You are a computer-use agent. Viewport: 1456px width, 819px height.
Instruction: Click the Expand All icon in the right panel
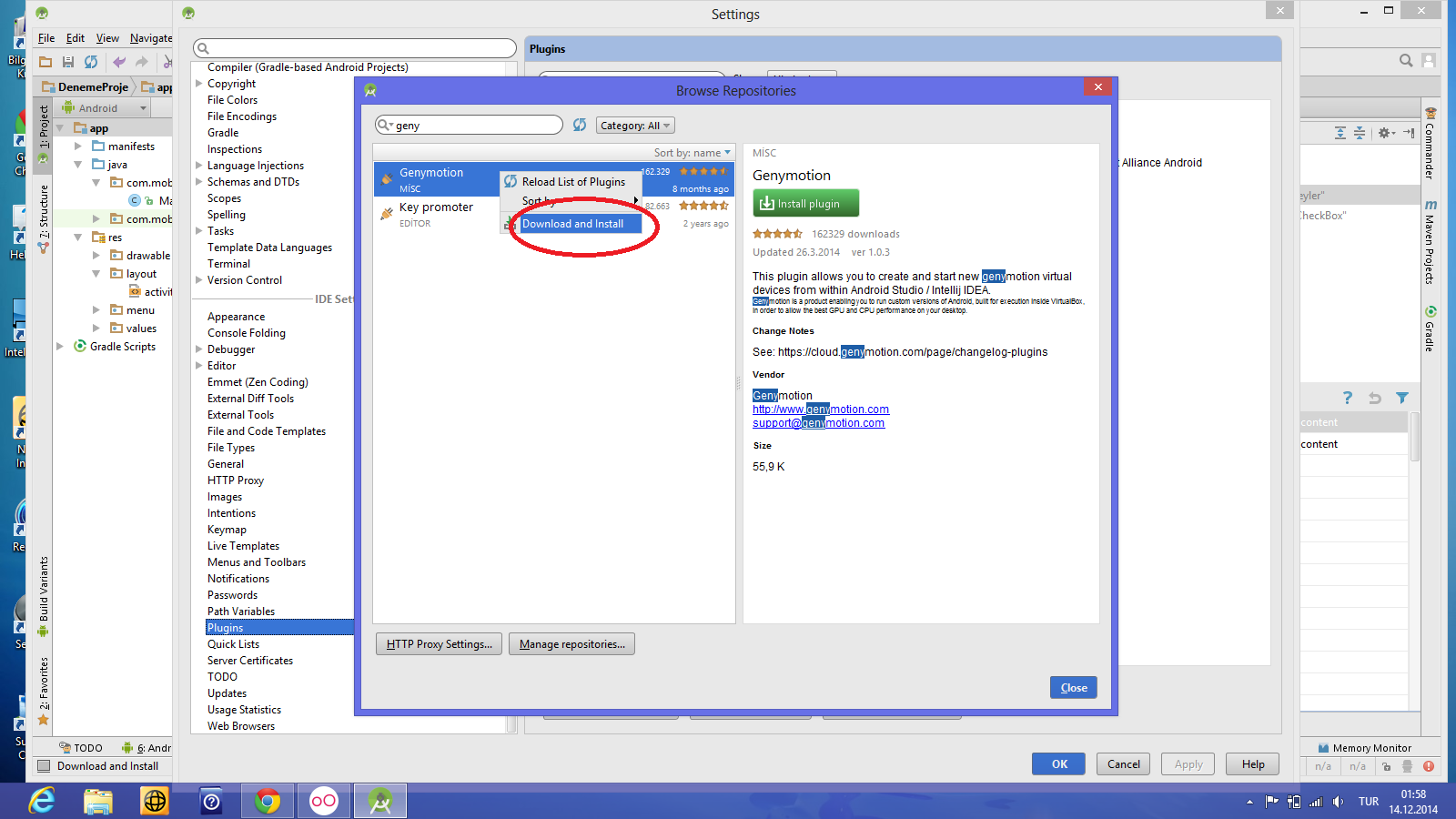click(1340, 133)
